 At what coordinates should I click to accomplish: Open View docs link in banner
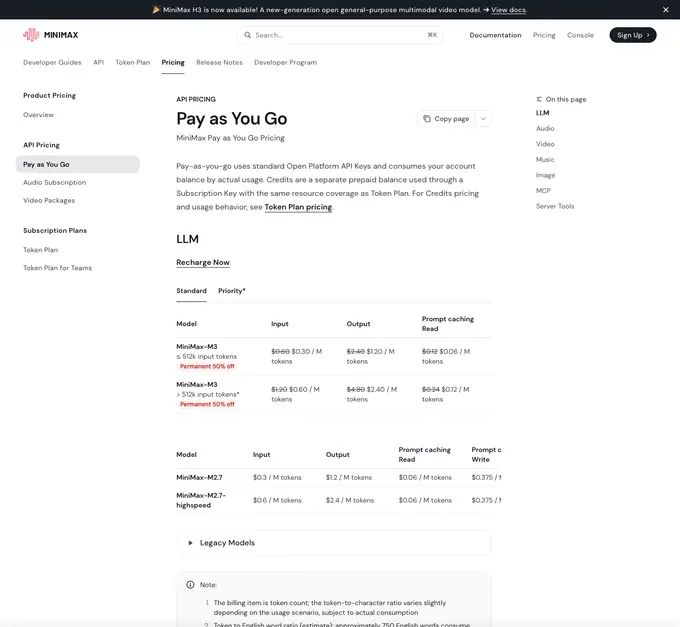[x=509, y=10]
